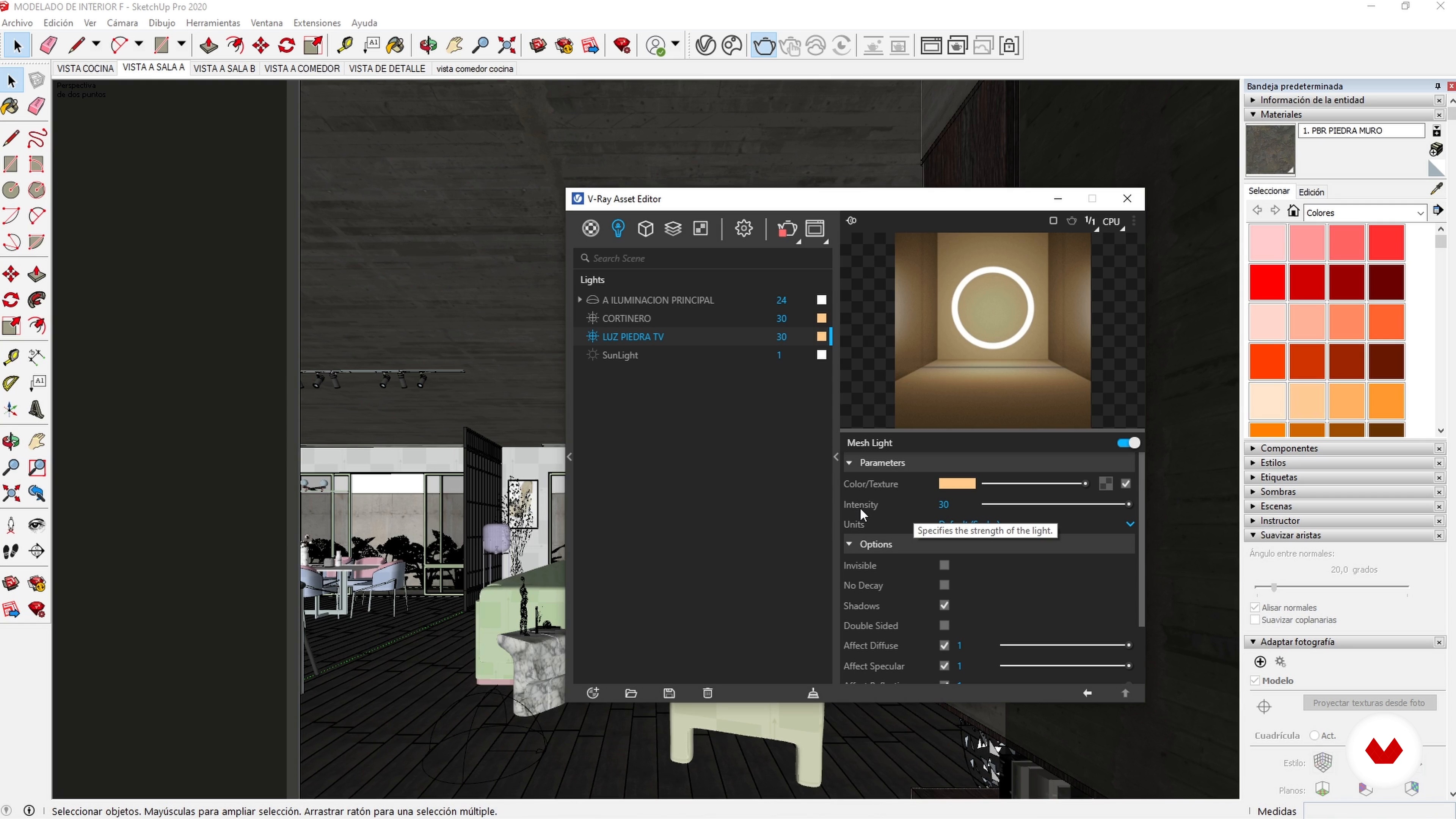Open the Cámara menu
Image resolution: width=1456 pixels, height=819 pixels.
pyautogui.click(x=122, y=23)
